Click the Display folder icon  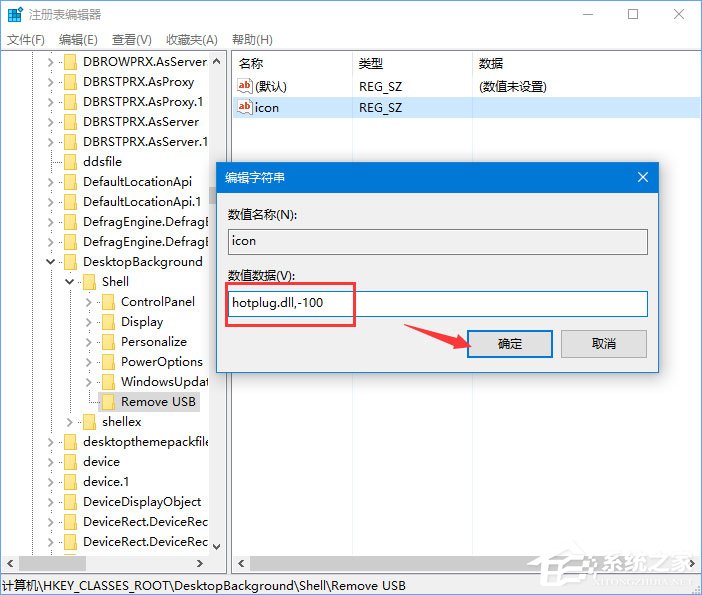(x=108, y=322)
